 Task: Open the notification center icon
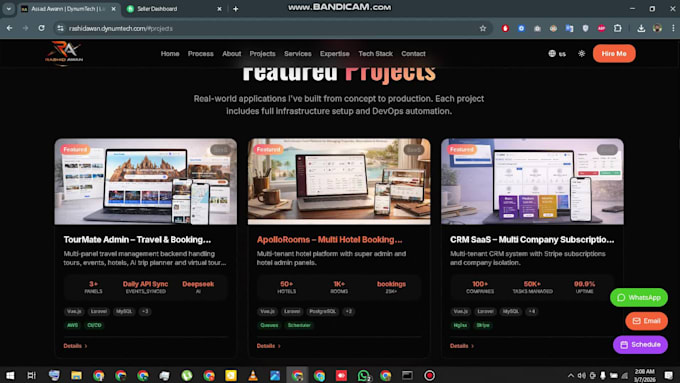click(669, 375)
